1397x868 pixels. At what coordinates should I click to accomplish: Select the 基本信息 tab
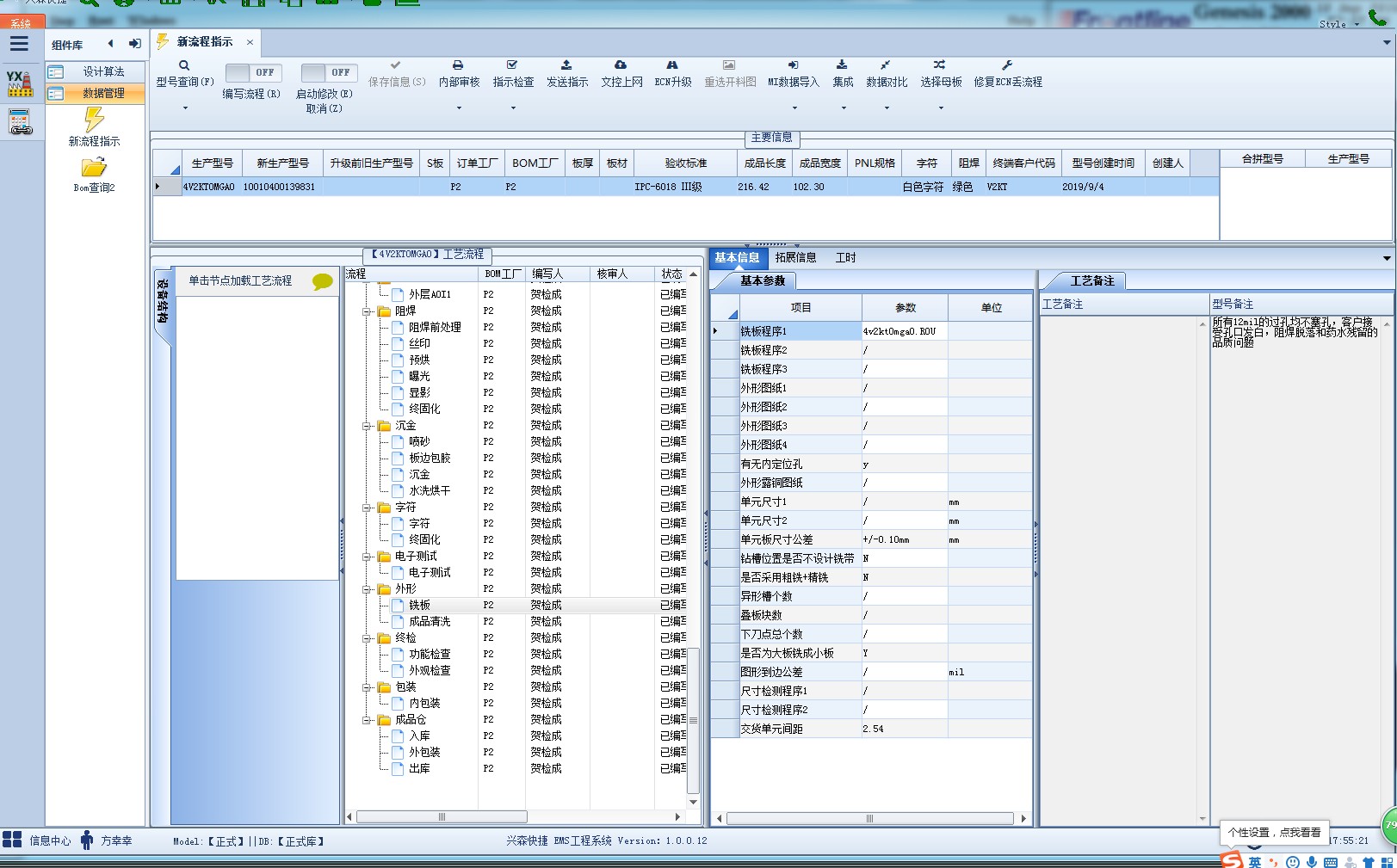[x=737, y=257]
